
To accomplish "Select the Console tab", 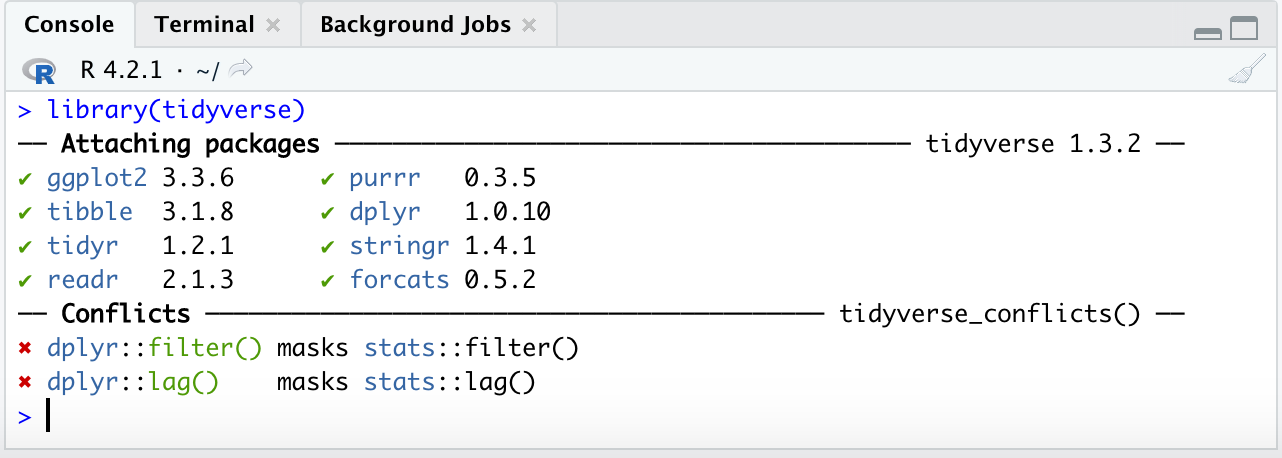I will tap(68, 25).
